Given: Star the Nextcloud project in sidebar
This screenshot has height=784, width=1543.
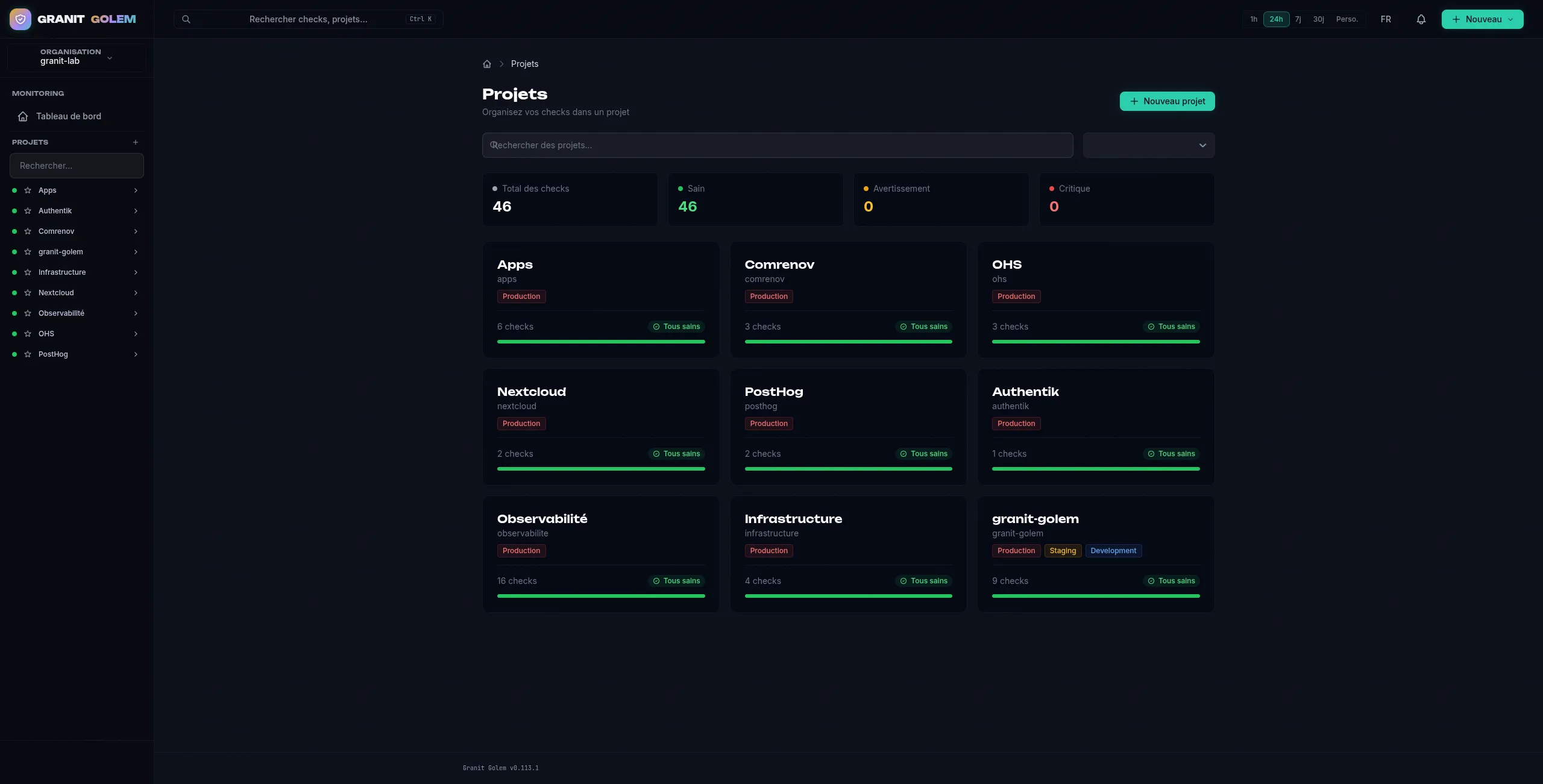Looking at the screenshot, I should [28, 293].
